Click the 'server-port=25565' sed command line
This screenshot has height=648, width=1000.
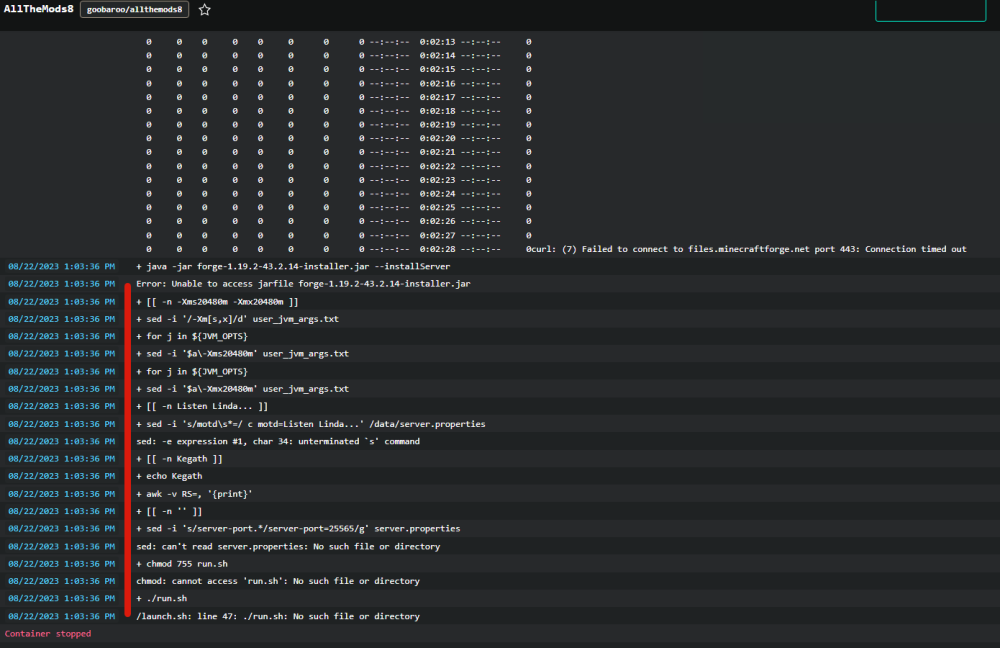(298, 529)
